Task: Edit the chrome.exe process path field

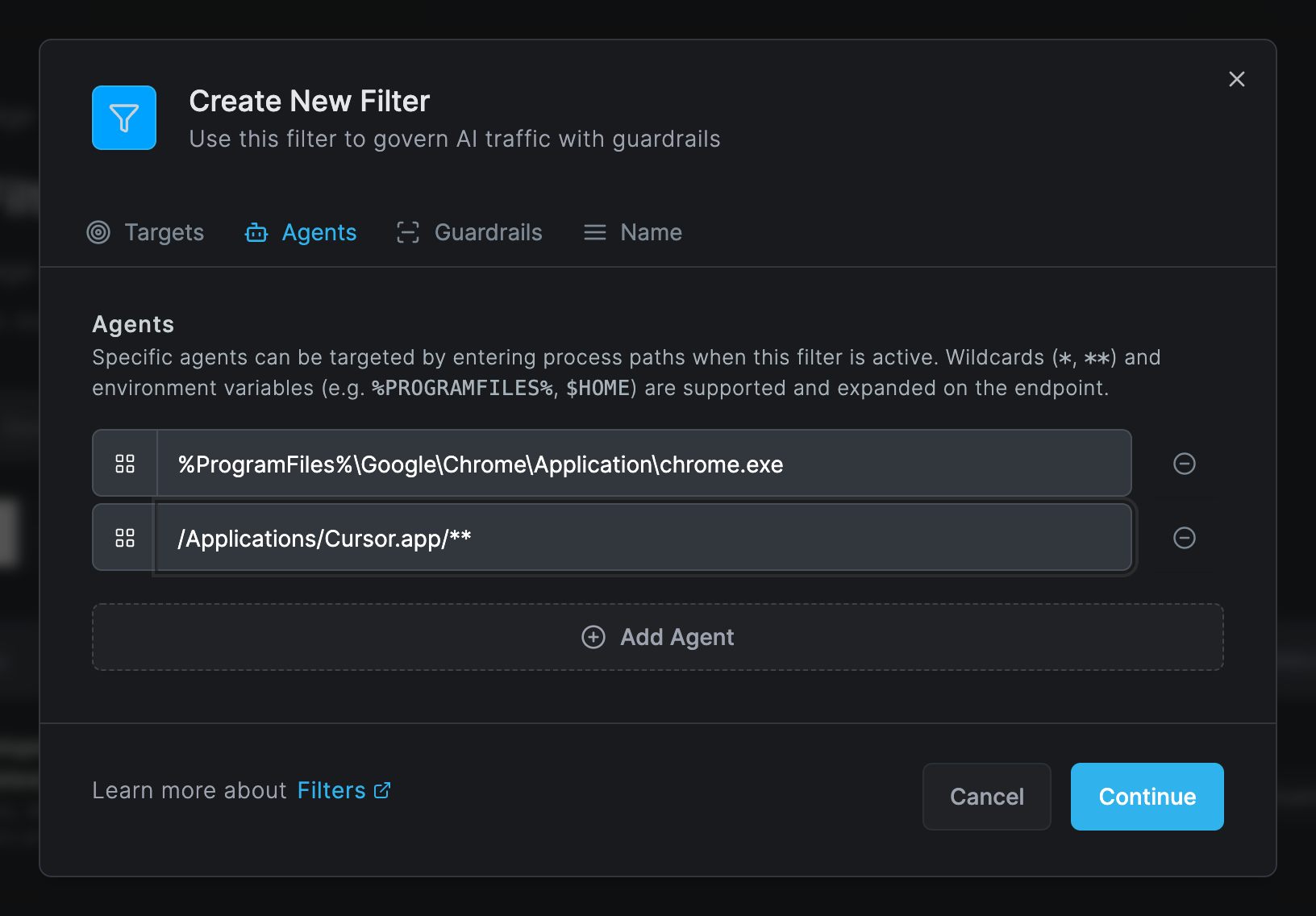Action: tap(643, 464)
